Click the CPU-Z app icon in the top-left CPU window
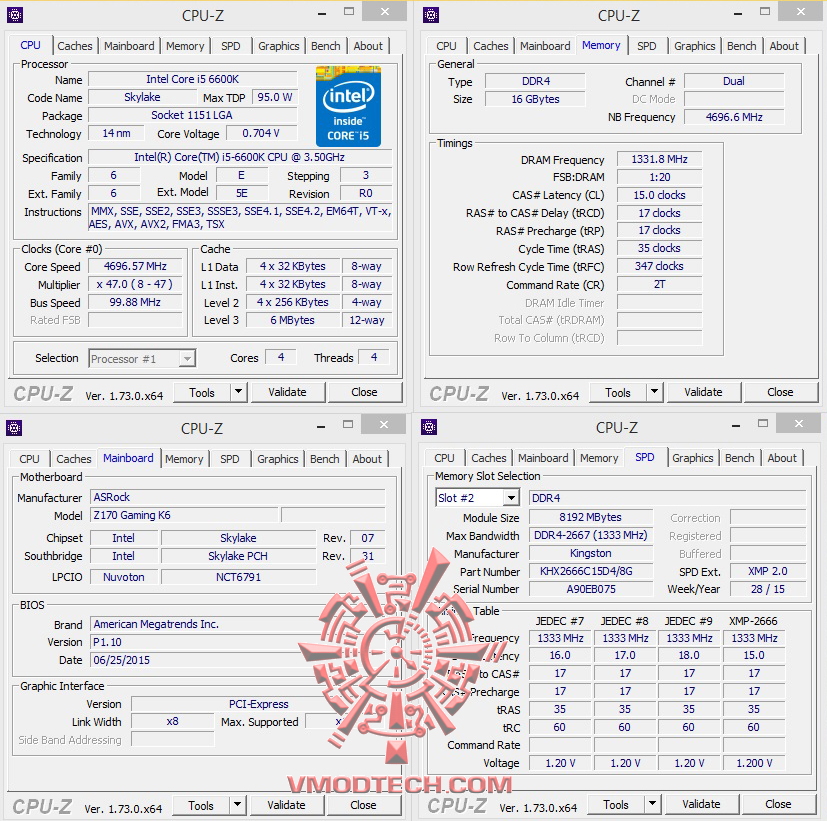 coord(15,15)
